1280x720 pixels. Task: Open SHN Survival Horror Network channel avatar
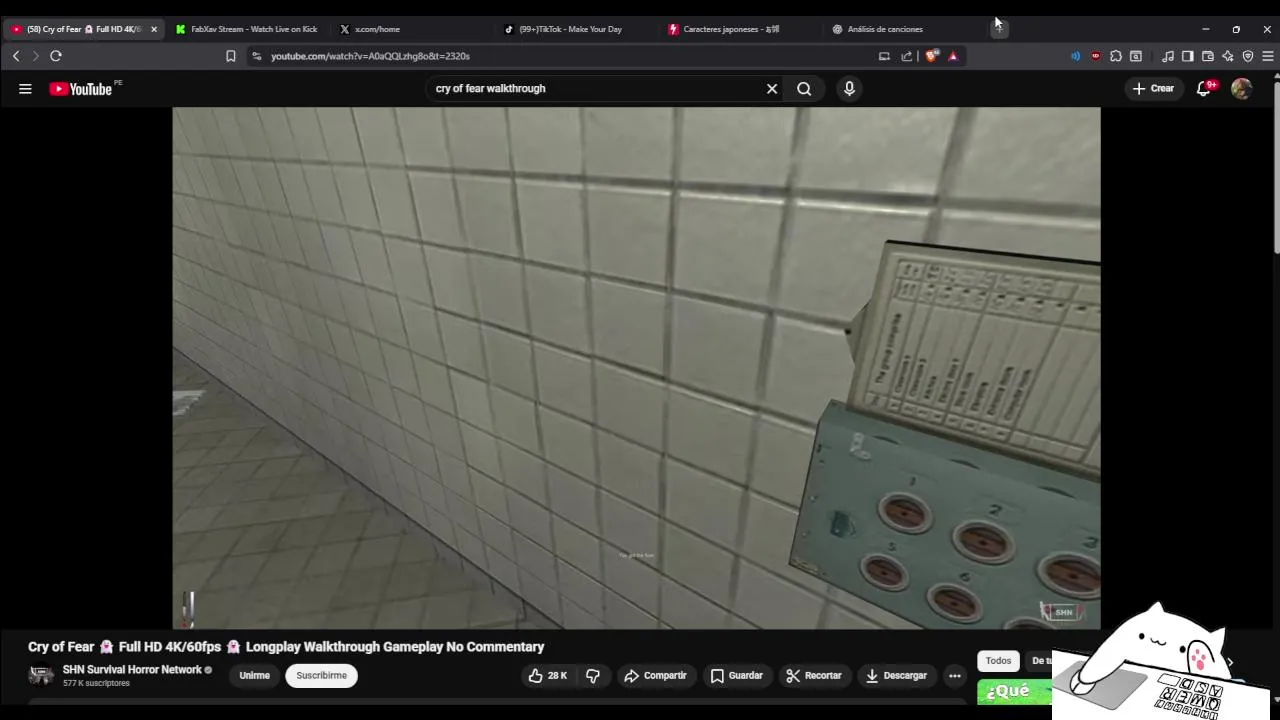pos(41,675)
